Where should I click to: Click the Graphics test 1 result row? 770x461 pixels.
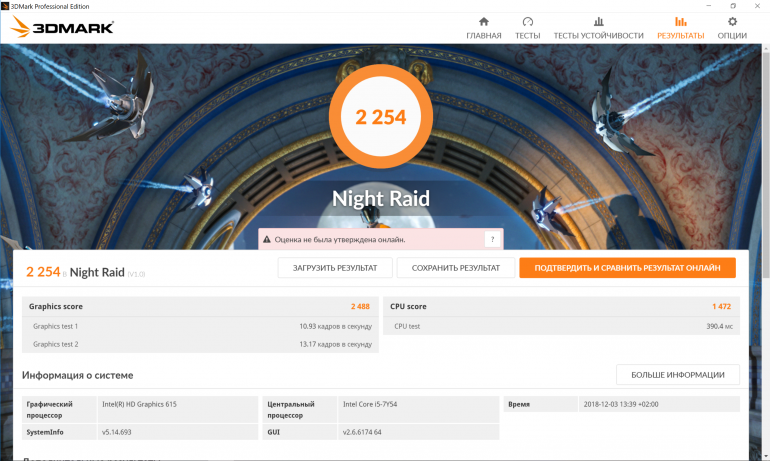coord(200,326)
